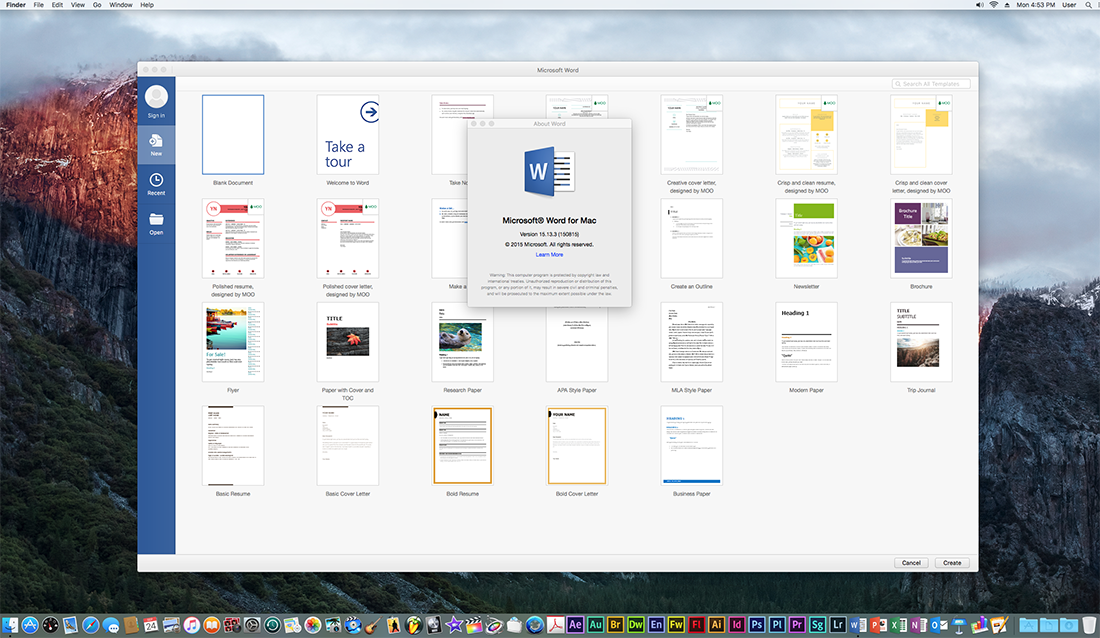Choose the Newsletter template

click(x=806, y=239)
